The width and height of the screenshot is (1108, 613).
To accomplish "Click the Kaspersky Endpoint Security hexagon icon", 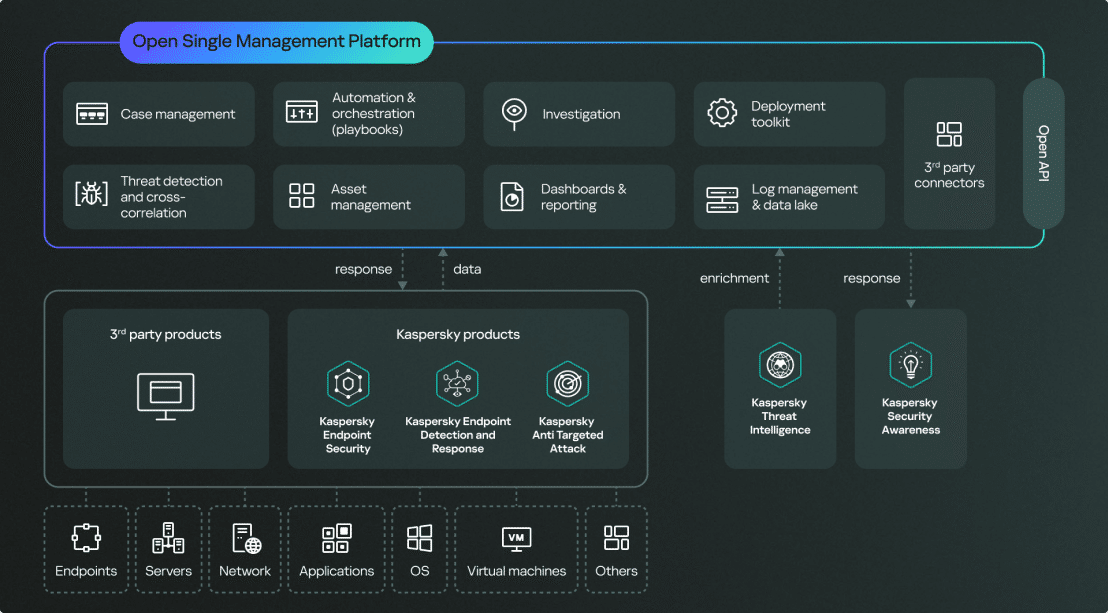I will [348, 383].
